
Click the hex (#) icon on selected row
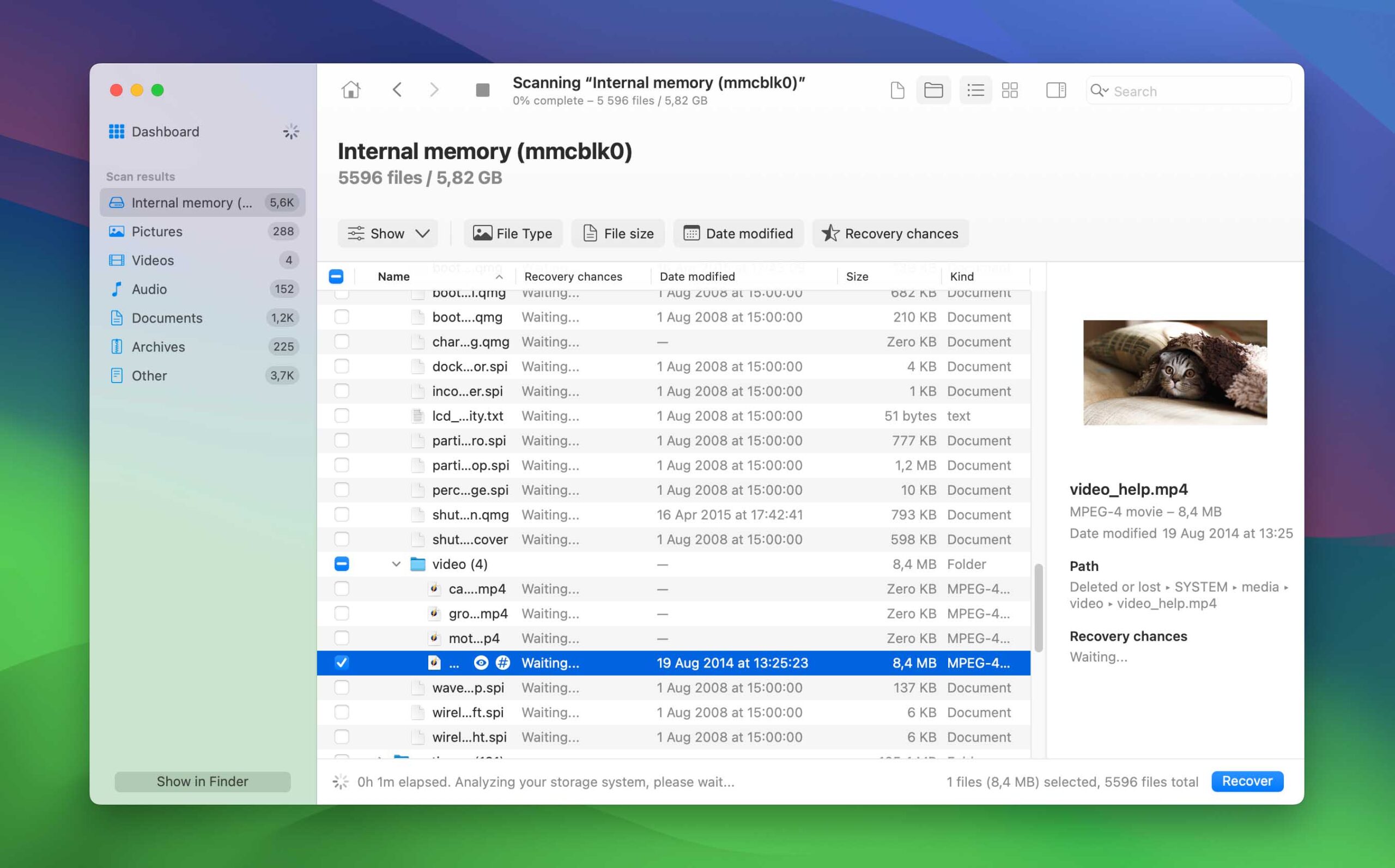click(x=502, y=663)
